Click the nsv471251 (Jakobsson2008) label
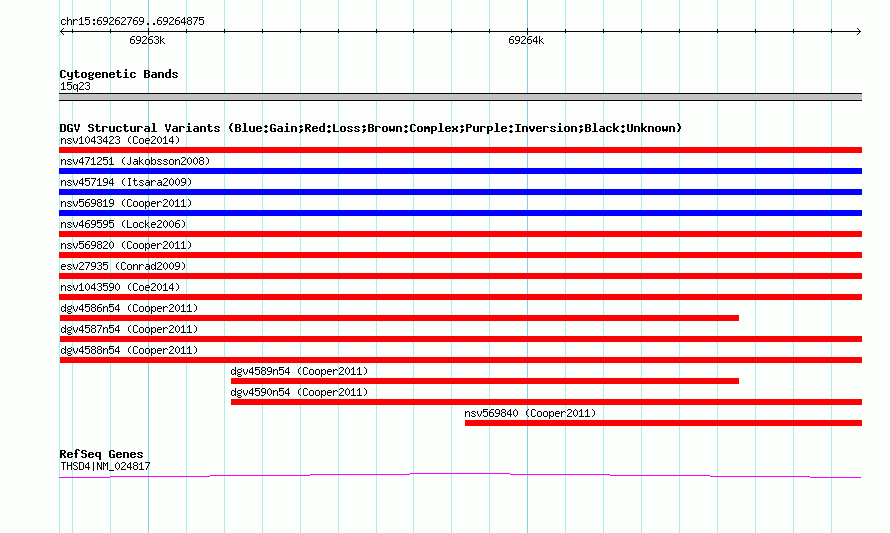 pyautogui.click(x=135, y=161)
